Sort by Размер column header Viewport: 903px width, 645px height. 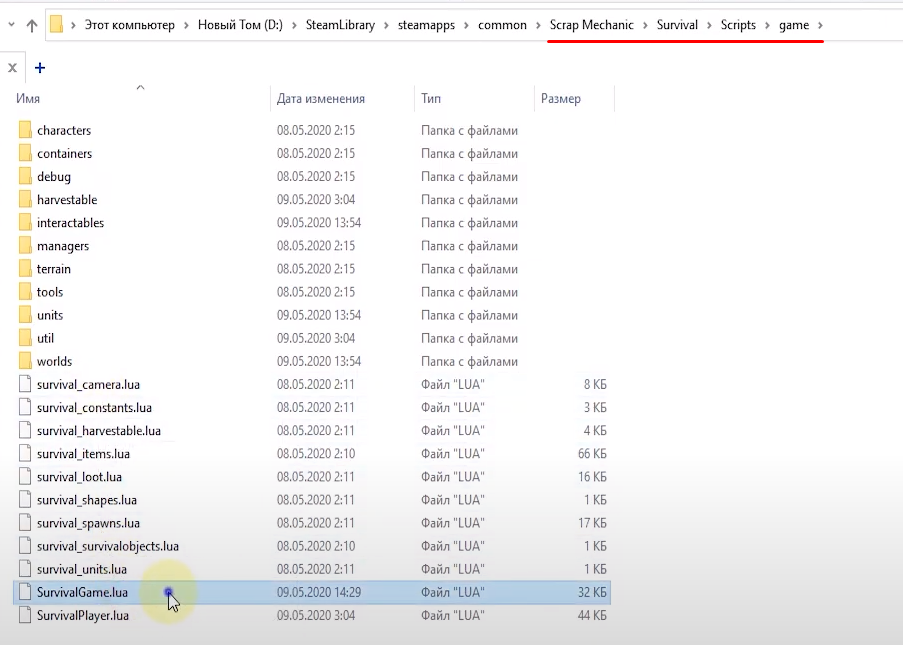pyautogui.click(x=560, y=98)
